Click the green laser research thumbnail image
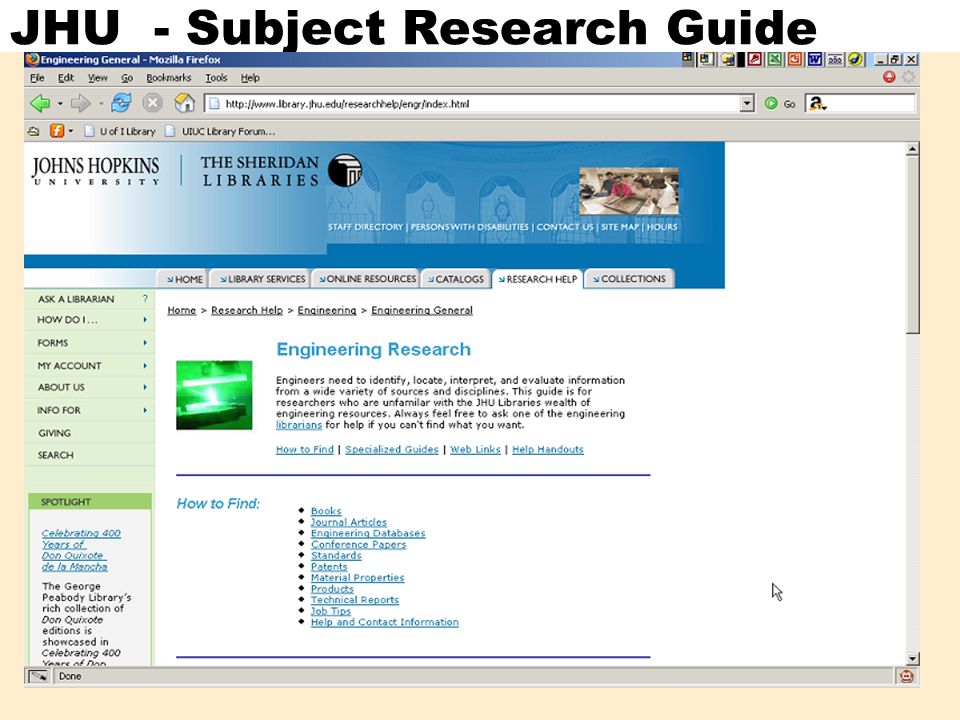The image size is (960, 720). pyautogui.click(x=214, y=395)
